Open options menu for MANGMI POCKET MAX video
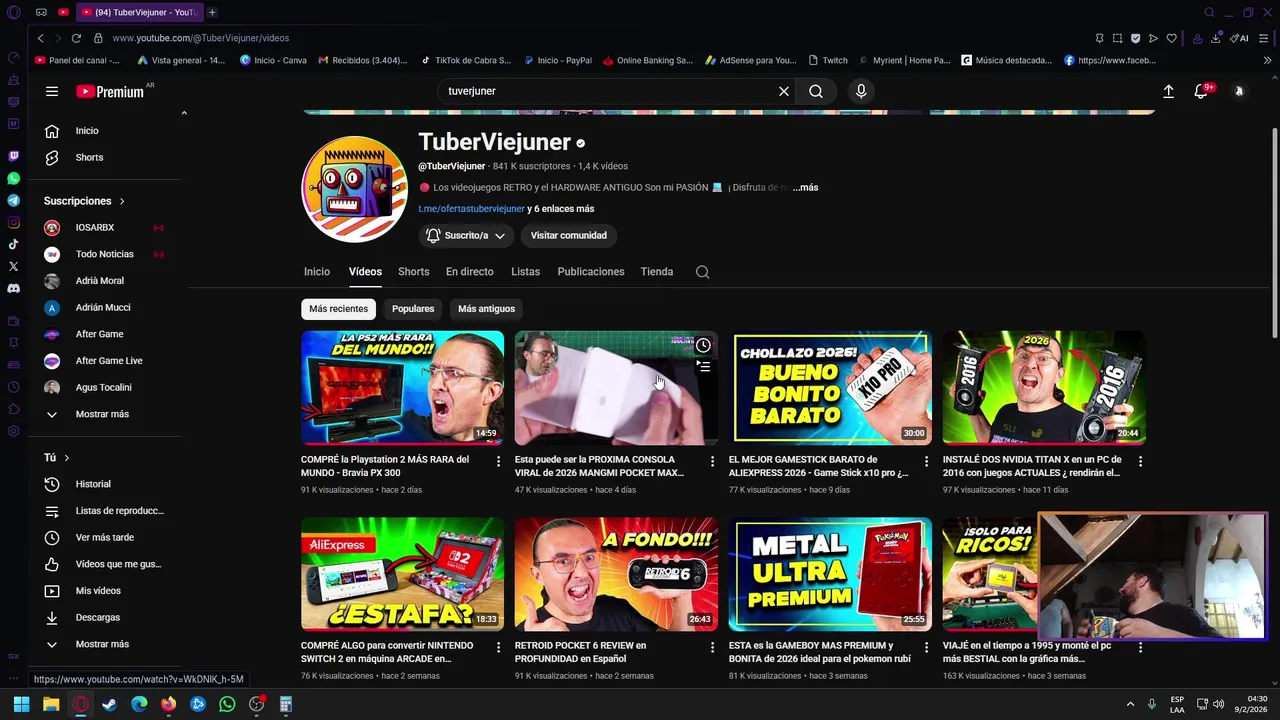The image size is (1280, 720). point(712,461)
